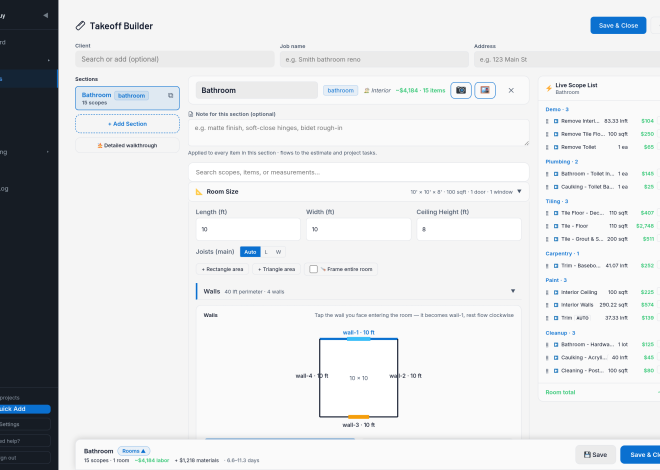Click Save button in bottom bar
The image size is (660, 470).
pyautogui.click(x=595, y=455)
